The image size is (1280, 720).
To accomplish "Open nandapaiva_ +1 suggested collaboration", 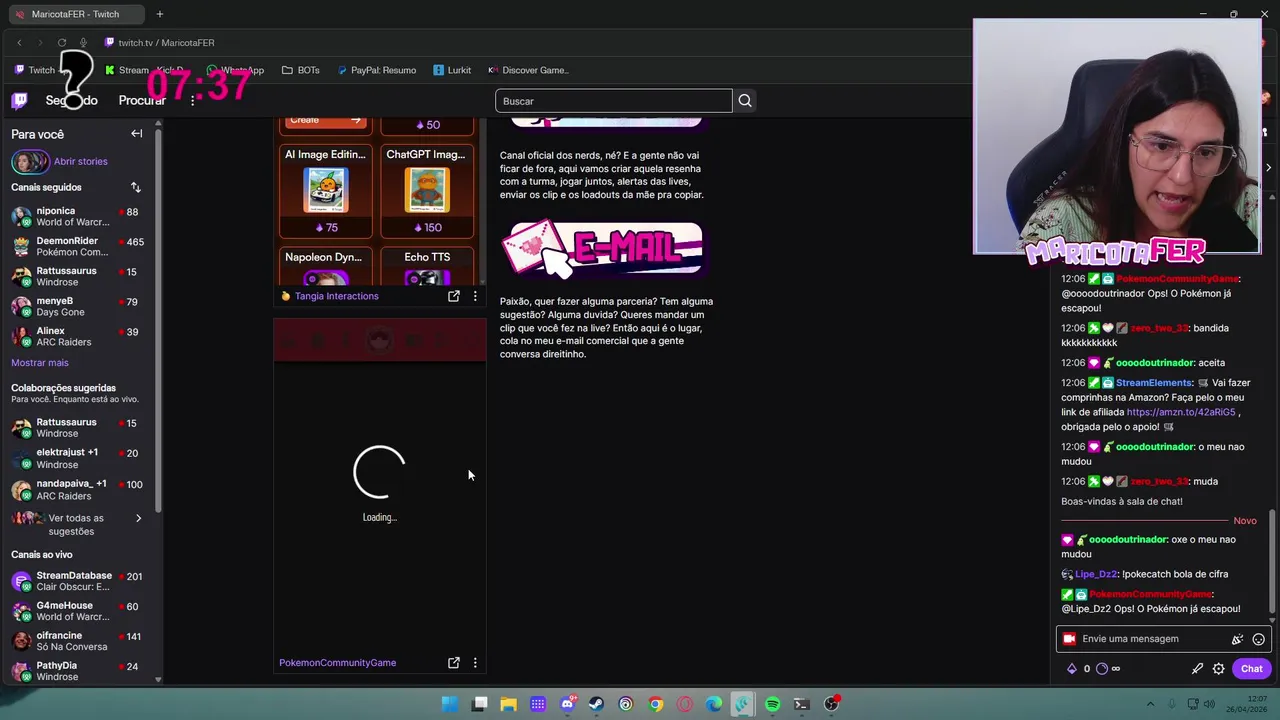I will pos(78,490).
